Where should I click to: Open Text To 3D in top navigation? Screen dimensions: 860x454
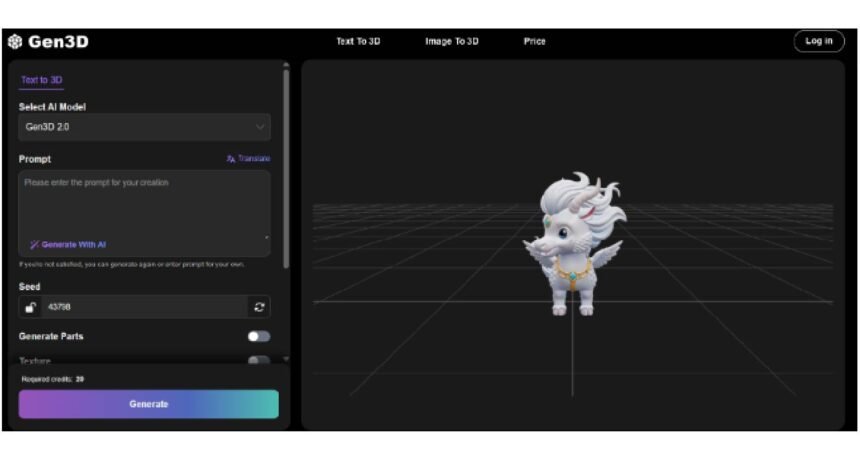click(x=358, y=41)
